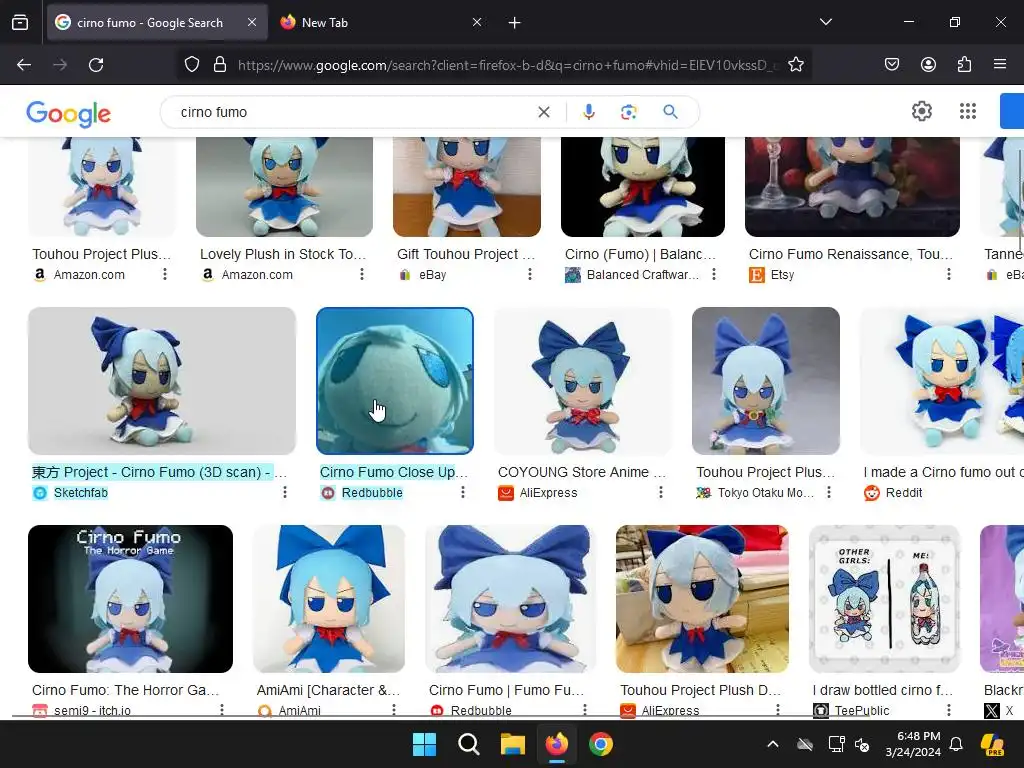List all tabs dropdown arrow
This screenshot has height=768, width=1024.
[826, 22]
